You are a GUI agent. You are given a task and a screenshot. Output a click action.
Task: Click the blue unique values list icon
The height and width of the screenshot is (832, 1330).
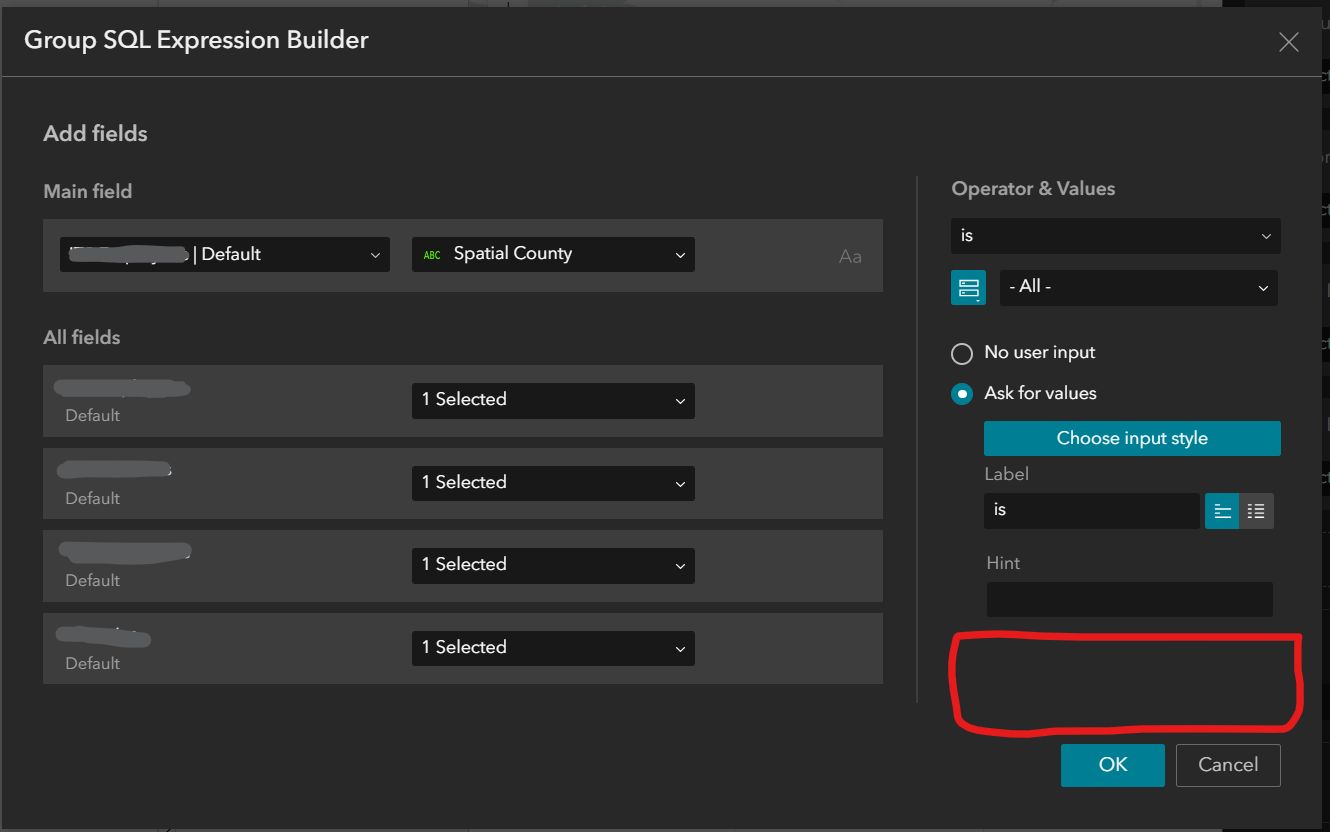pos(968,287)
